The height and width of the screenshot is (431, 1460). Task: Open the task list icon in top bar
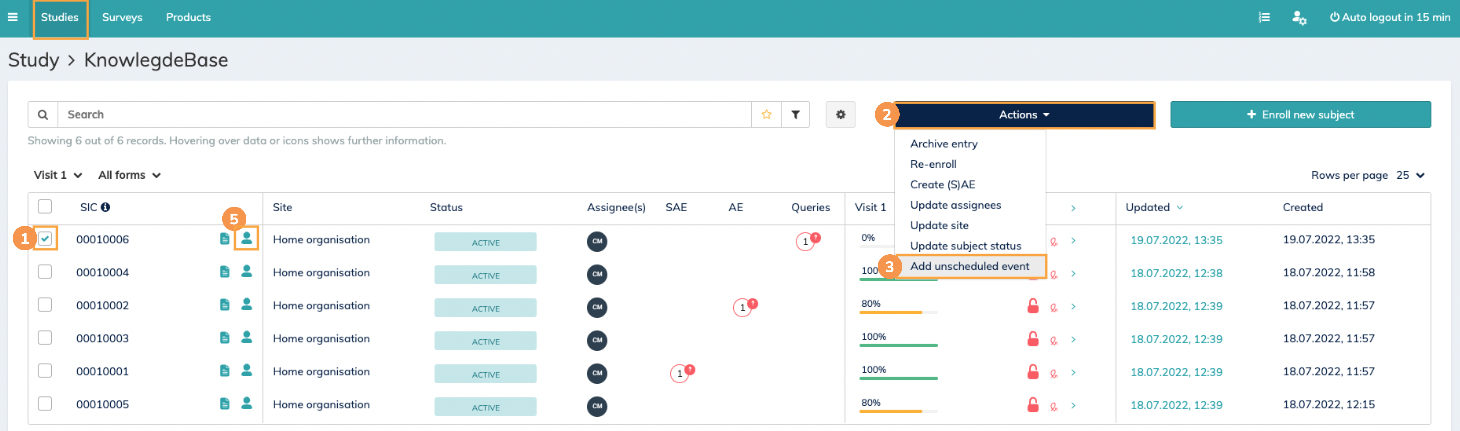tap(1265, 17)
